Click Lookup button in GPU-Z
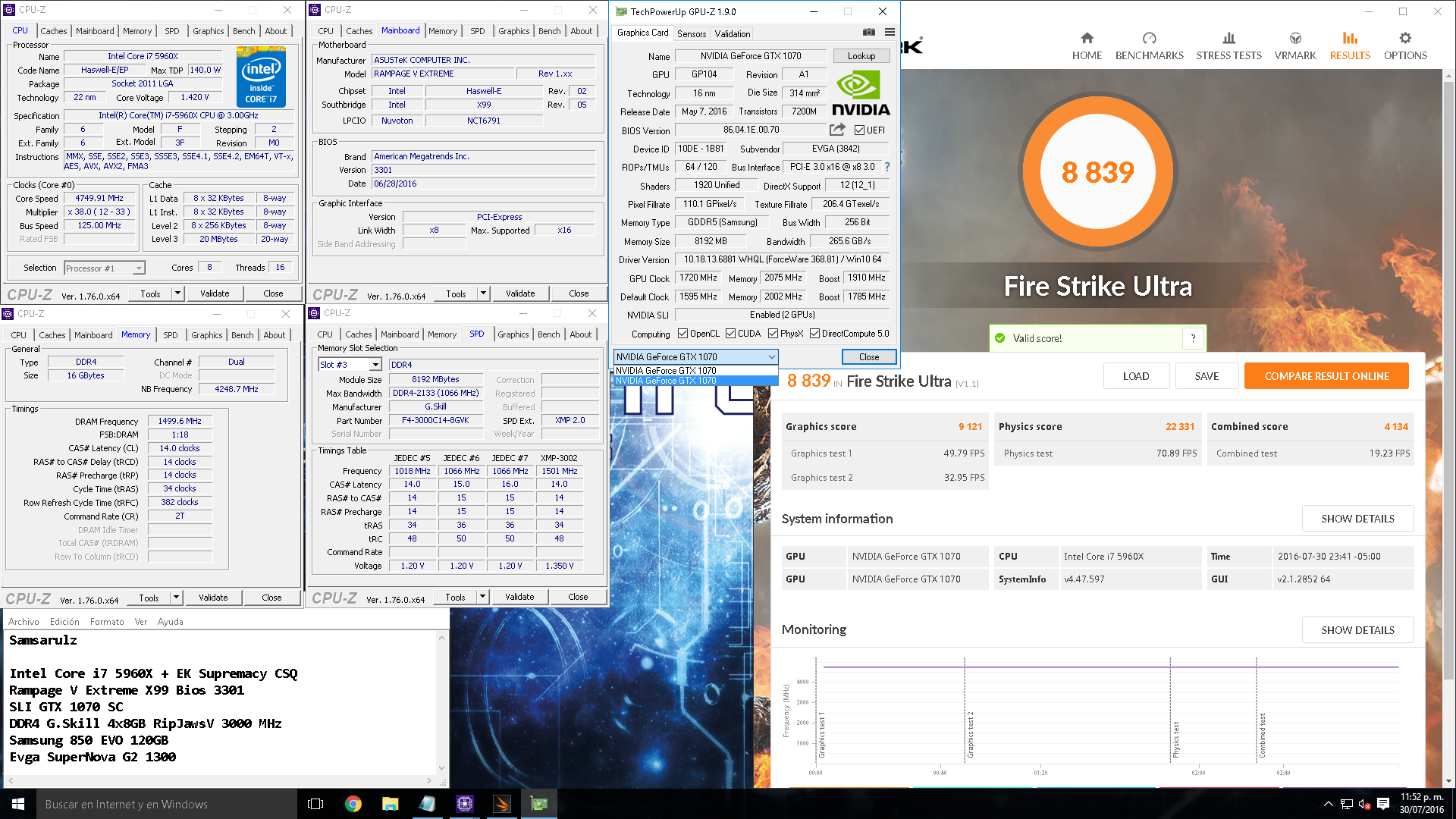The width and height of the screenshot is (1456, 819). click(861, 56)
